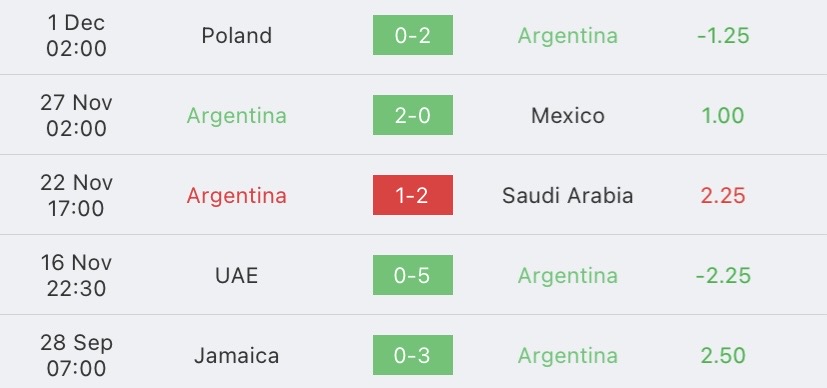
Task: Select the red Argentina name in the 22 Nov row
Action: (237, 196)
